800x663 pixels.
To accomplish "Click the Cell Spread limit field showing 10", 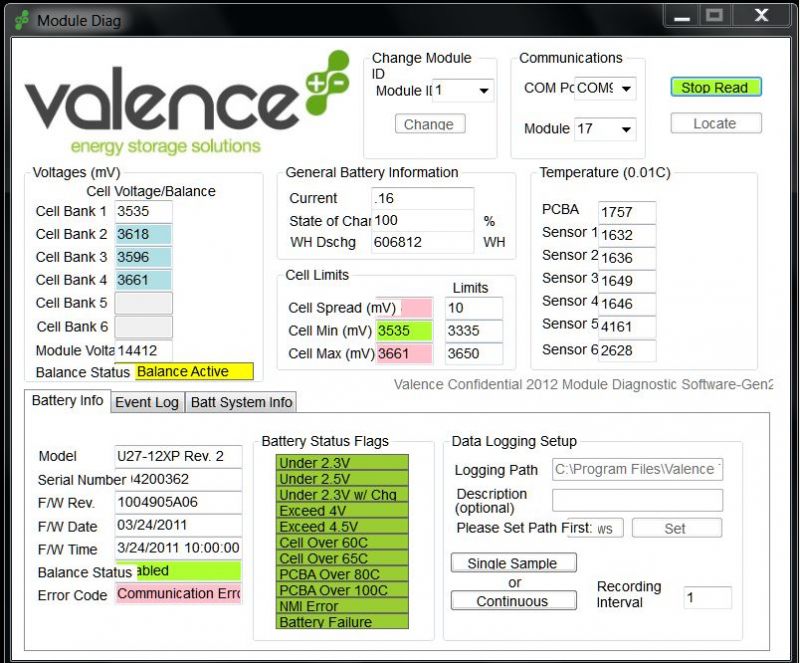I will coord(473,308).
